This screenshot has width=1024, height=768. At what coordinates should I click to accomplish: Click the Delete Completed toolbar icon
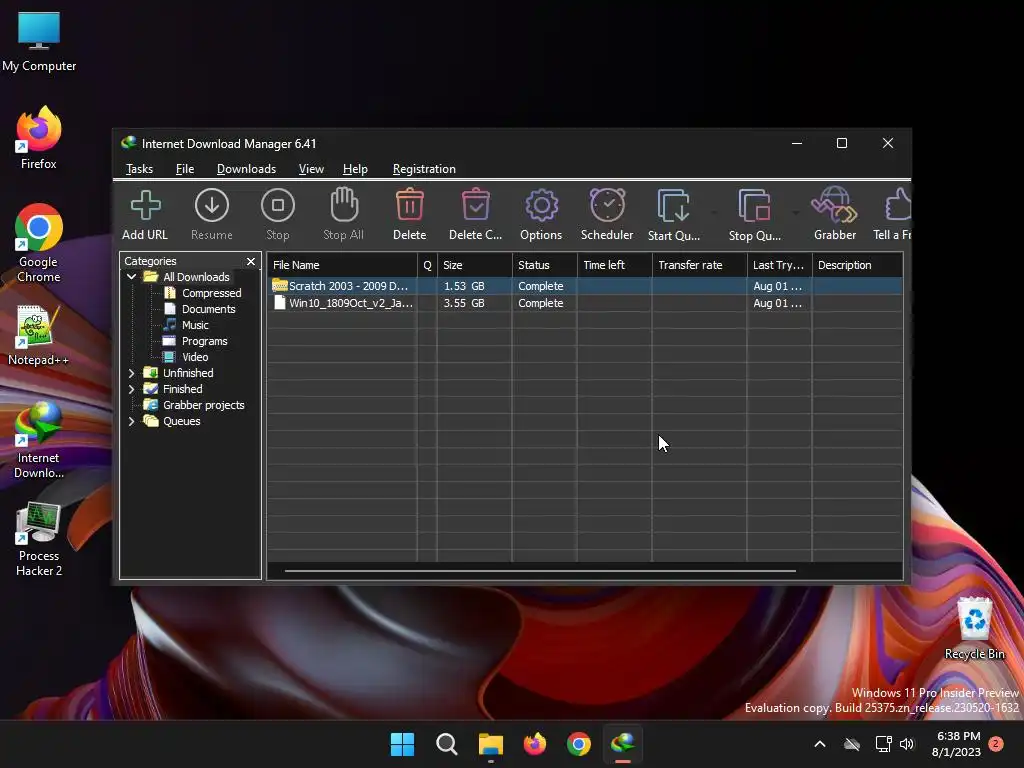click(475, 214)
